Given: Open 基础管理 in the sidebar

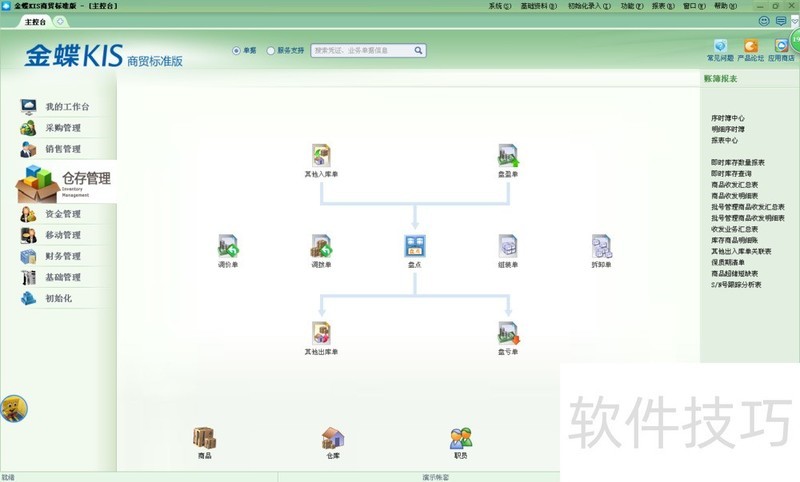Looking at the screenshot, I should (x=63, y=277).
